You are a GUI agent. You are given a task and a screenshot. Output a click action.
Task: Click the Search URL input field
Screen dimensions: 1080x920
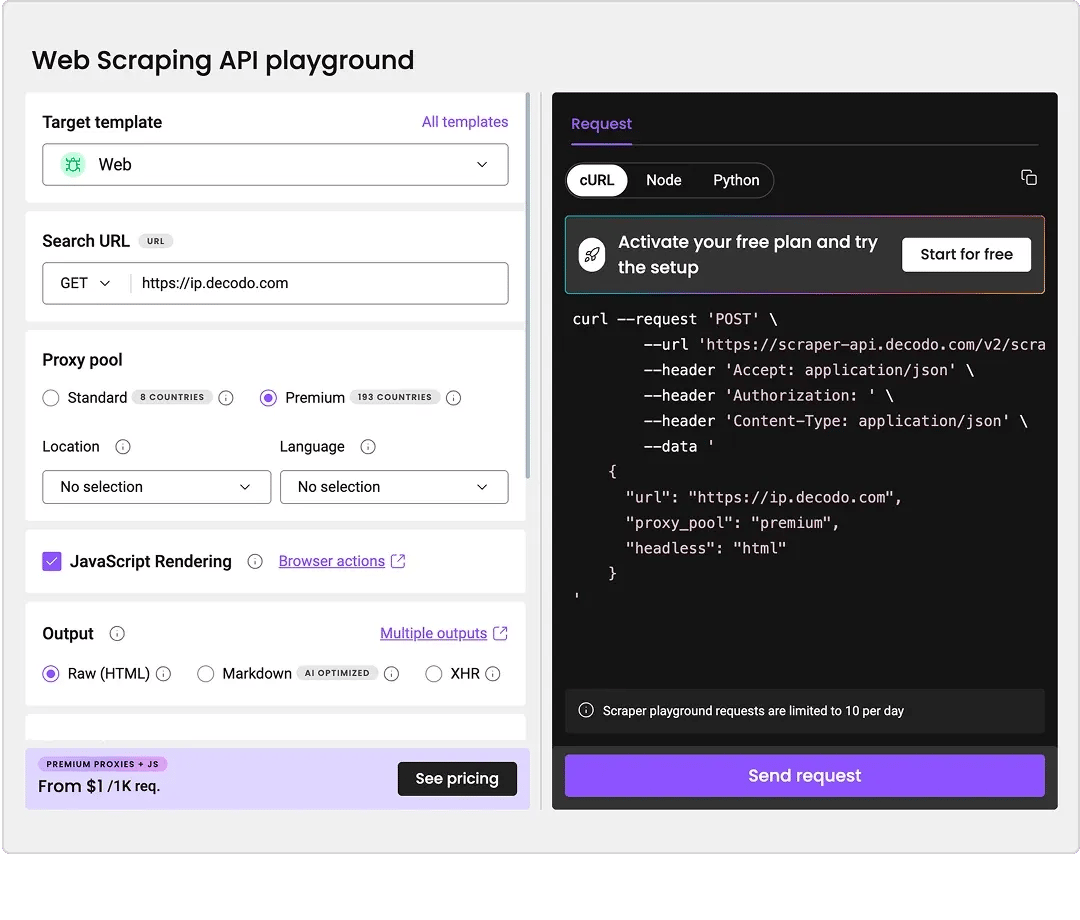tap(320, 284)
